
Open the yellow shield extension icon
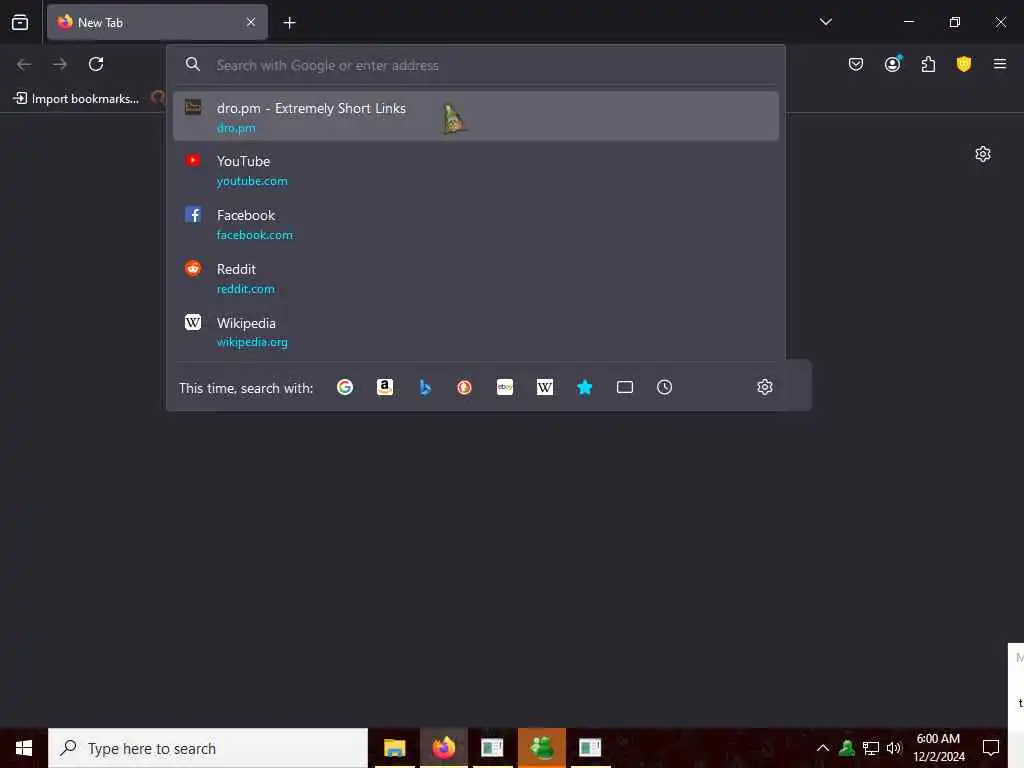tap(964, 64)
